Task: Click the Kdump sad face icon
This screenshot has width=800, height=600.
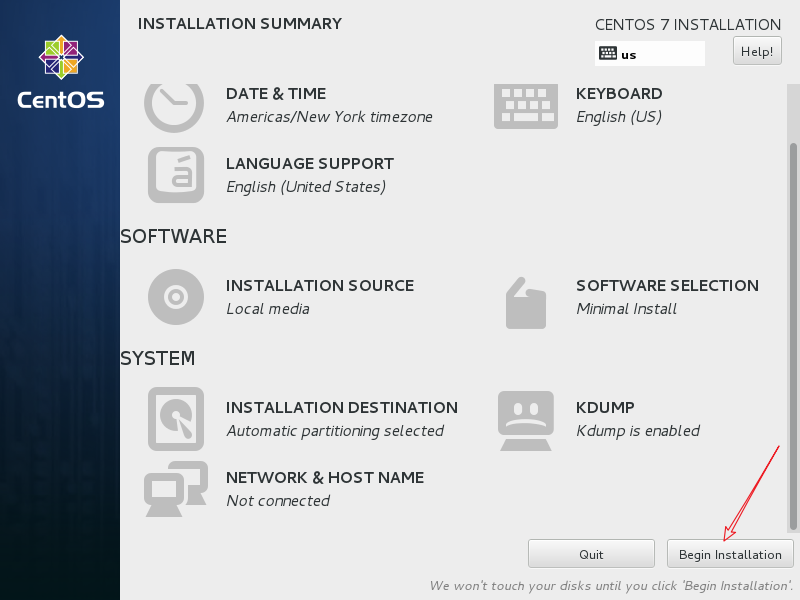Action: coord(525,419)
